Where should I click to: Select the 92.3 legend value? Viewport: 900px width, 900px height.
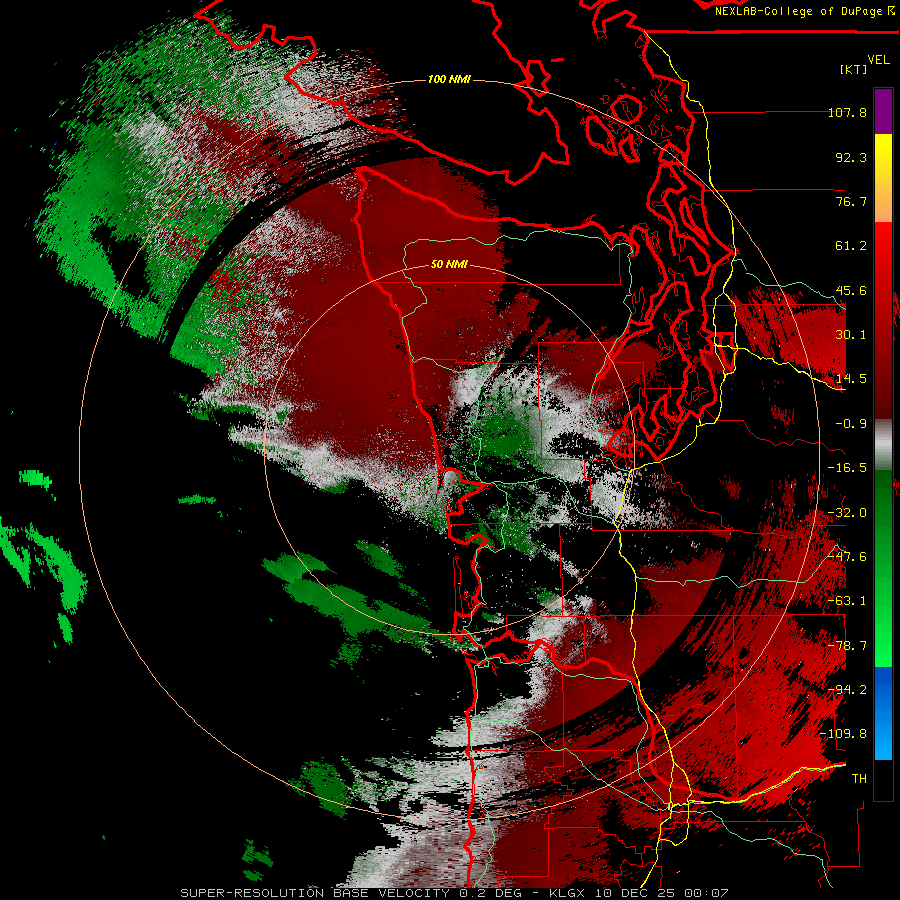point(851,157)
